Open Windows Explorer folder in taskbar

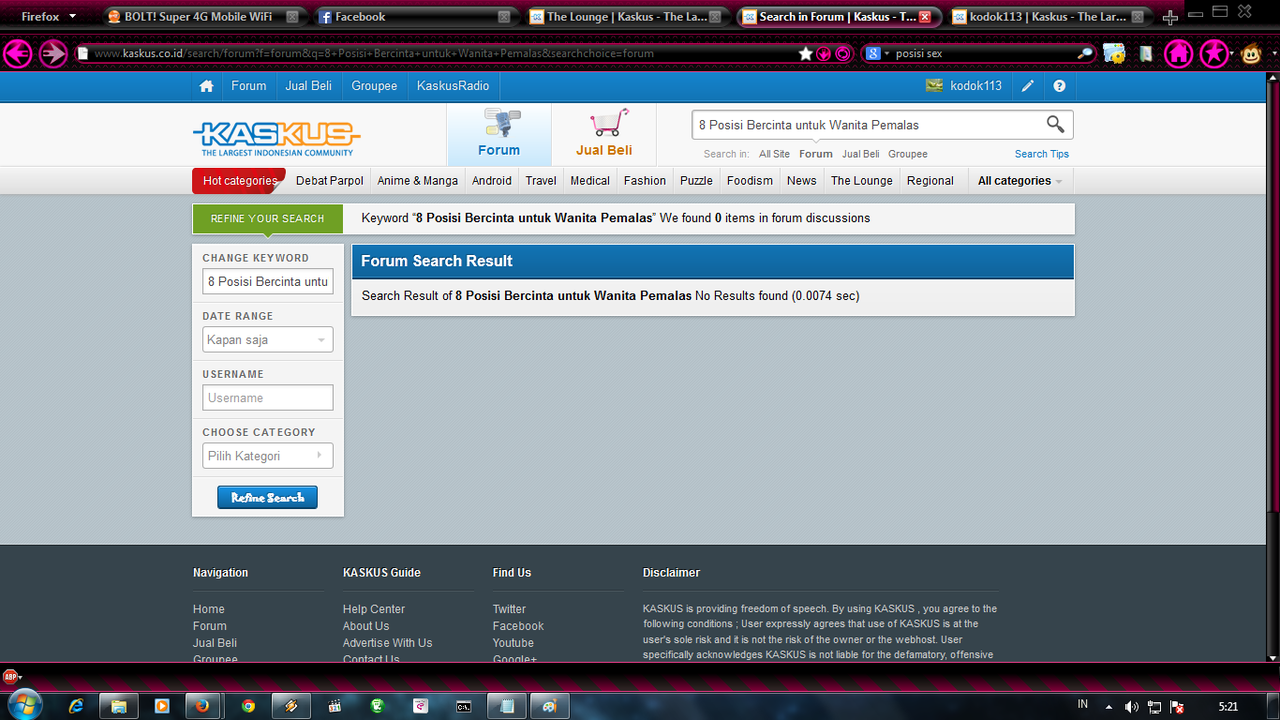[119, 706]
